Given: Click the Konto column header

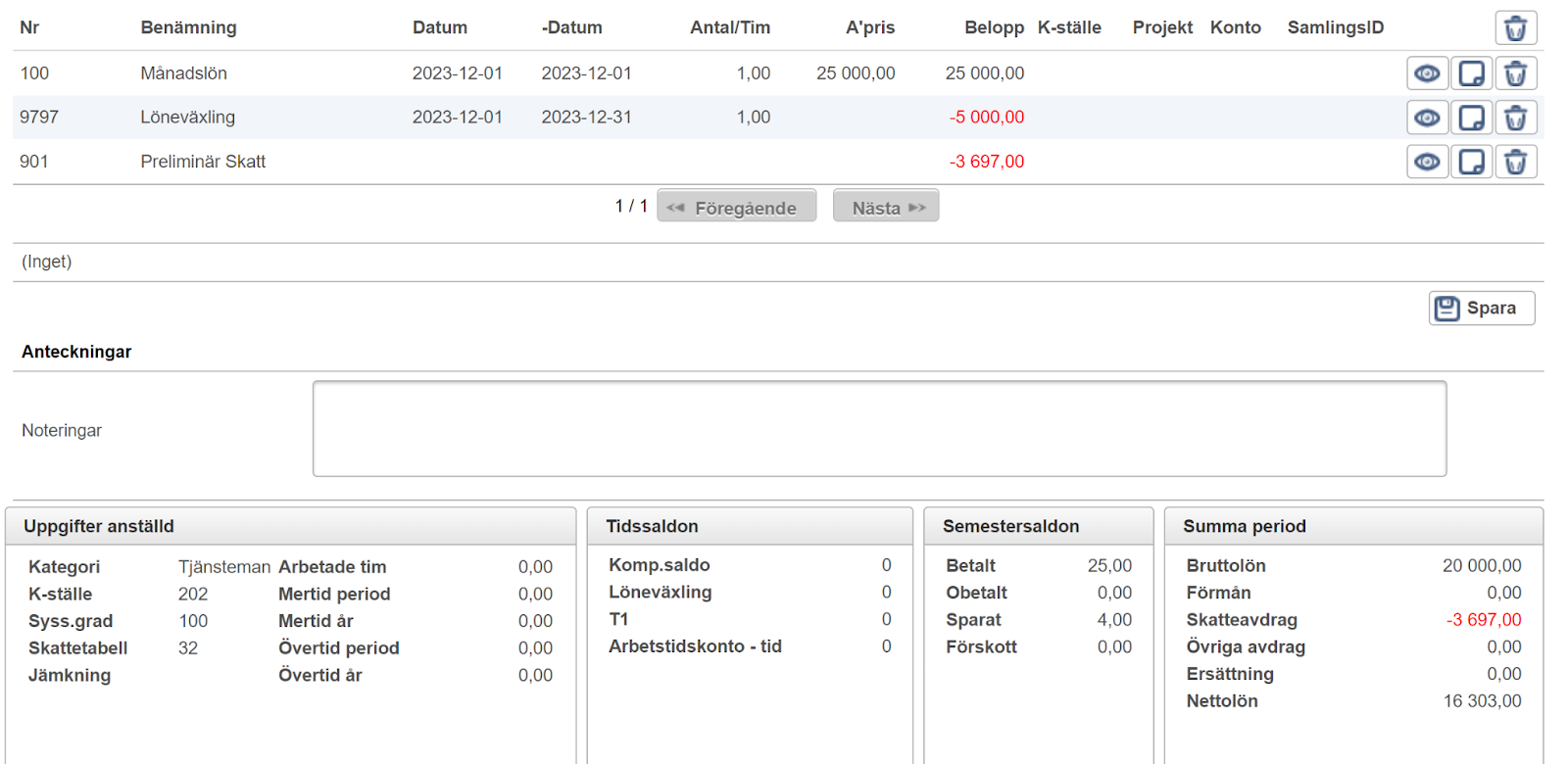Looking at the screenshot, I should pos(1235,27).
